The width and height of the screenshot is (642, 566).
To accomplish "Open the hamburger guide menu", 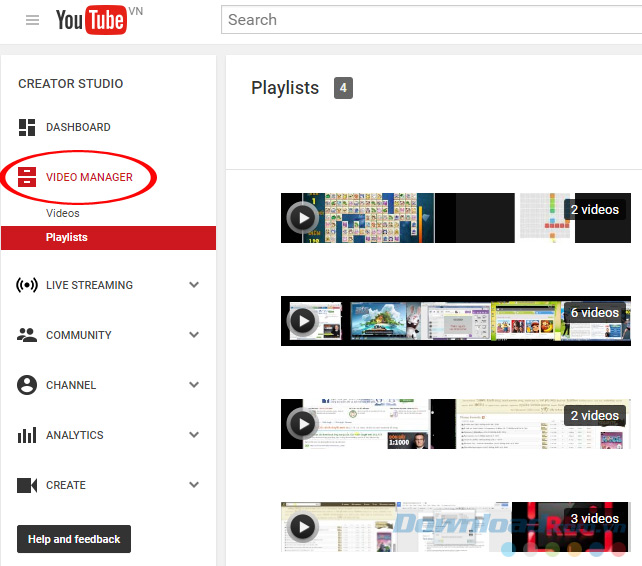I will (32, 20).
